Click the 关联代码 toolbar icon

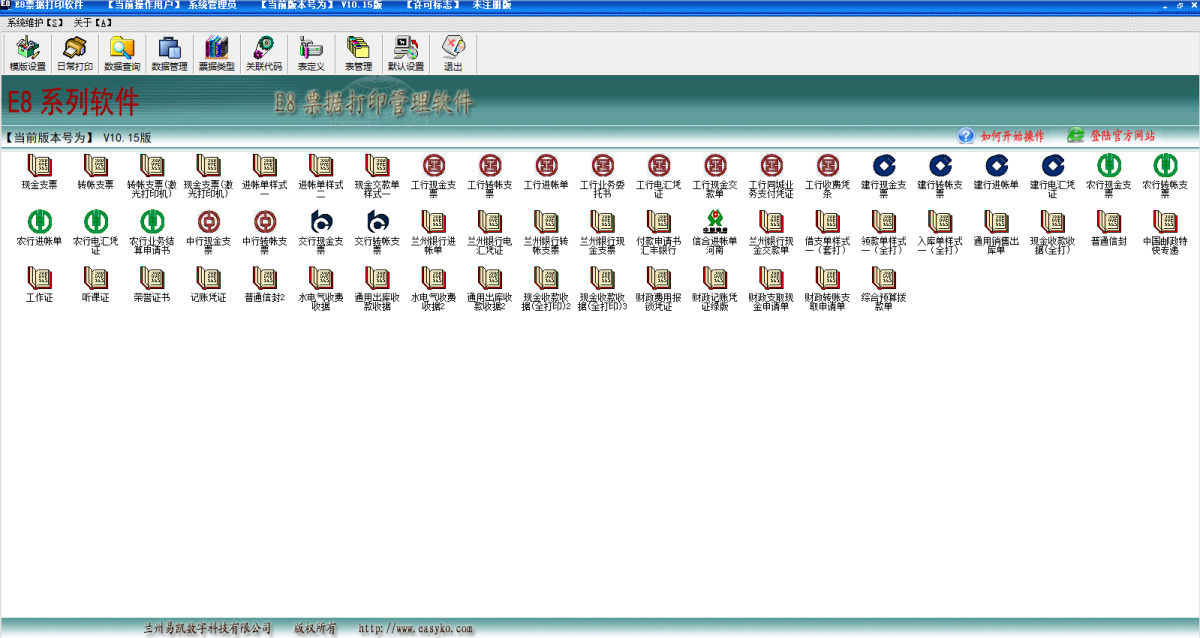[264, 53]
